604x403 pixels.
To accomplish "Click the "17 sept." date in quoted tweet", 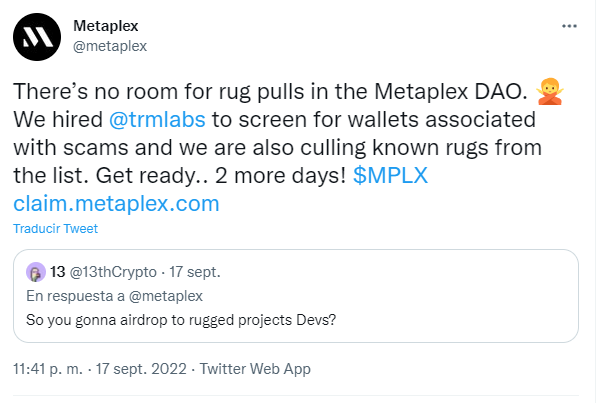I will (193, 273).
